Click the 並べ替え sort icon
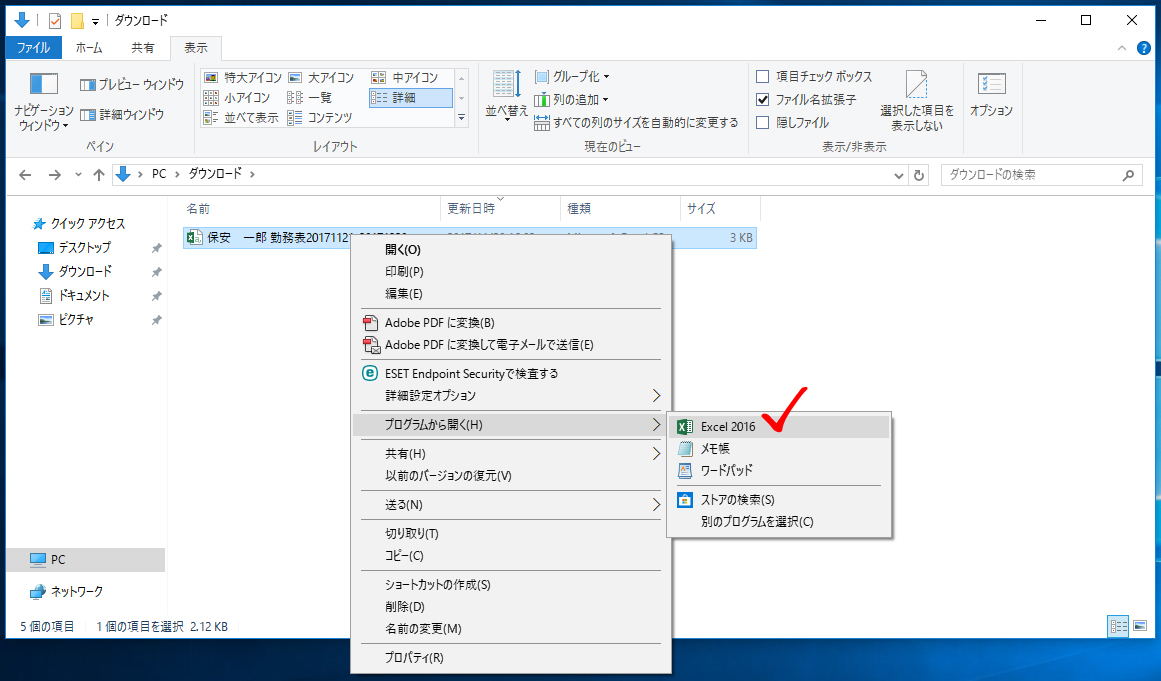This screenshot has height=681, width=1161. pos(506,85)
